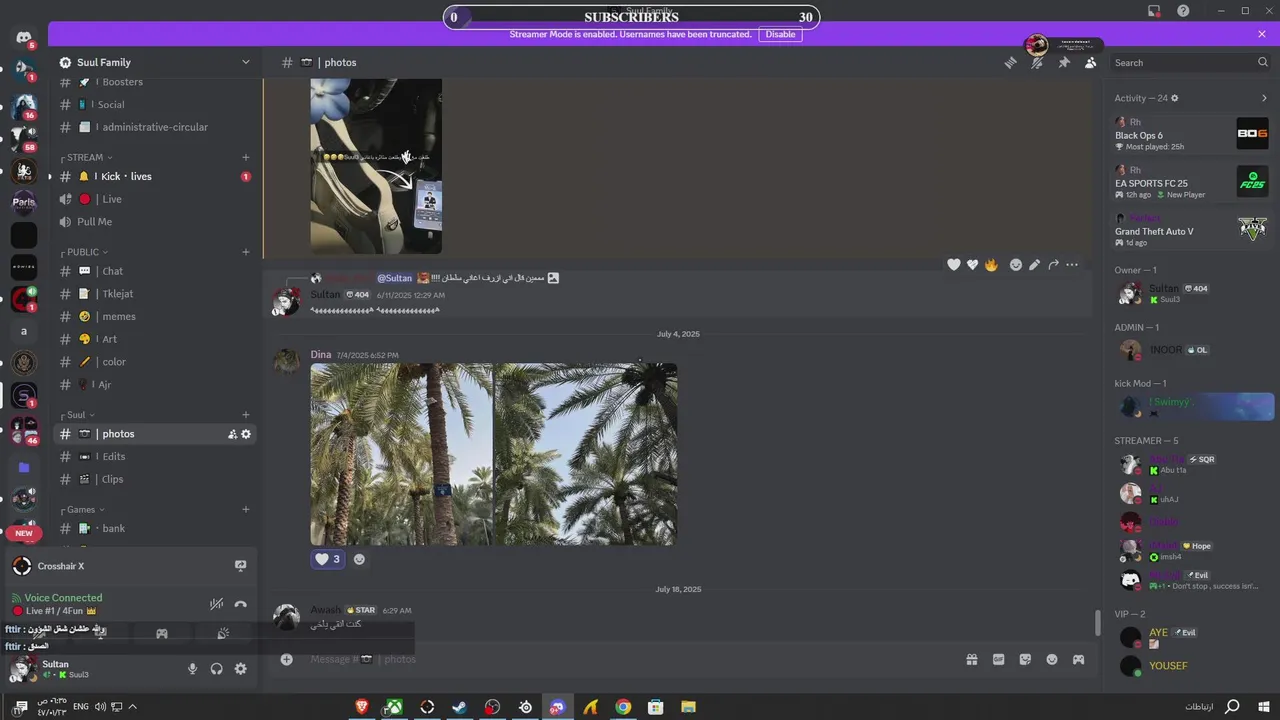Disable Streamer Mode button

(x=780, y=34)
